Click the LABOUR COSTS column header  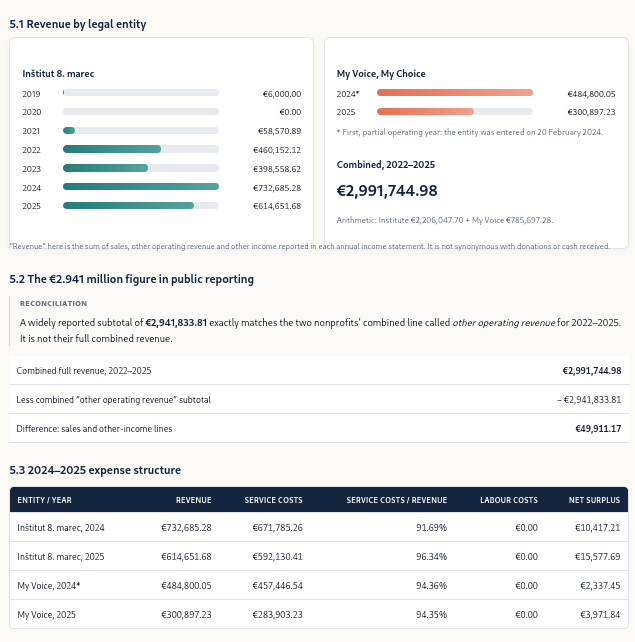coord(509,500)
